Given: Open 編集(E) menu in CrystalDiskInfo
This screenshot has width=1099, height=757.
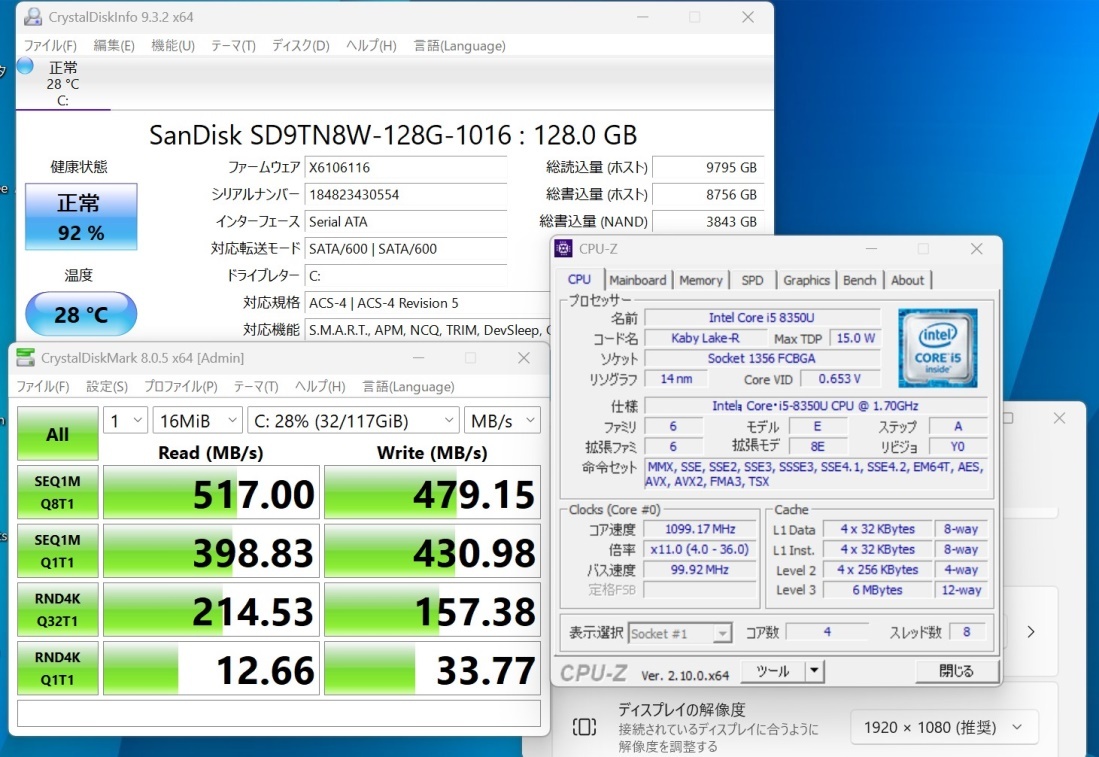Looking at the screenshot, I should pyautogui.click(x=114, y=46).
